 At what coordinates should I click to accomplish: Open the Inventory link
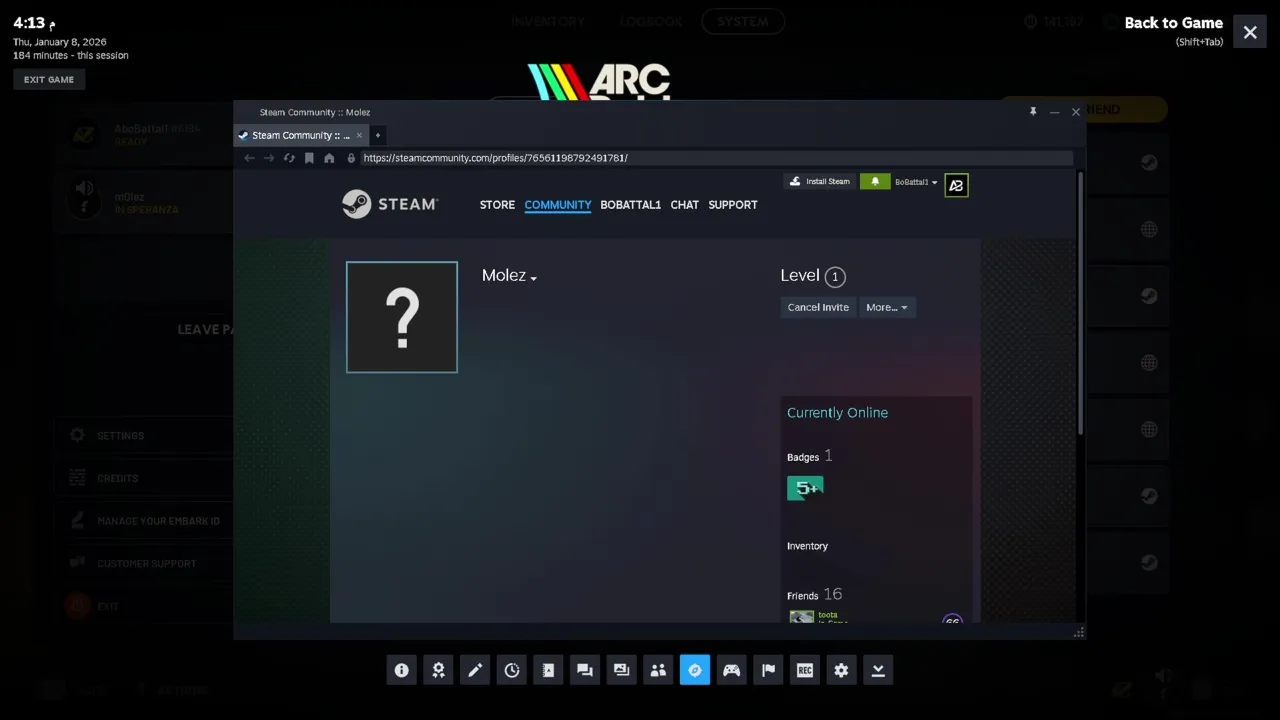[x=807, y=546]
